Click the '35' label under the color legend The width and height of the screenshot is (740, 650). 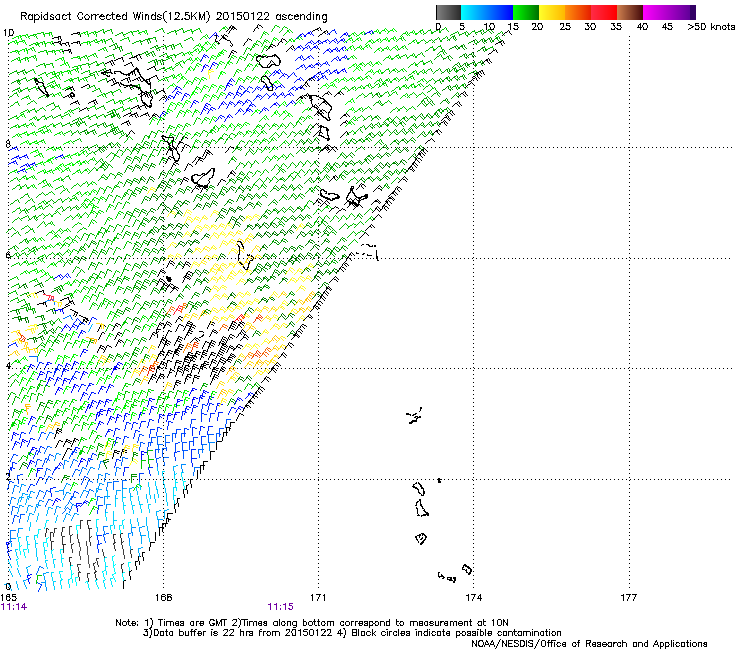coord(616,27)
